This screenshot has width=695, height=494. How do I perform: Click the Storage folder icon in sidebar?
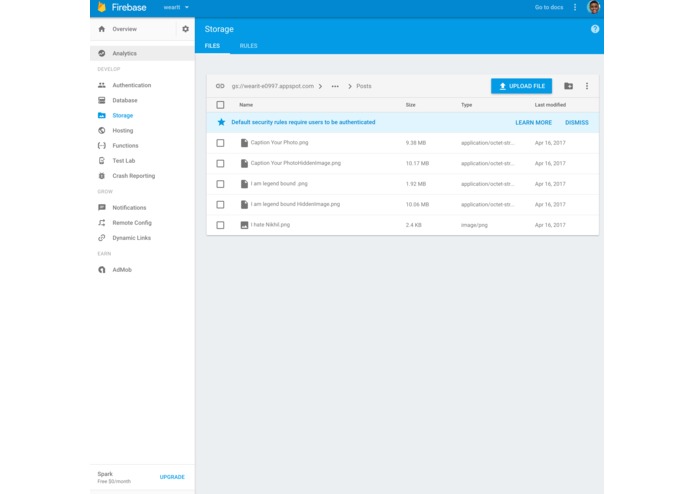102,115
